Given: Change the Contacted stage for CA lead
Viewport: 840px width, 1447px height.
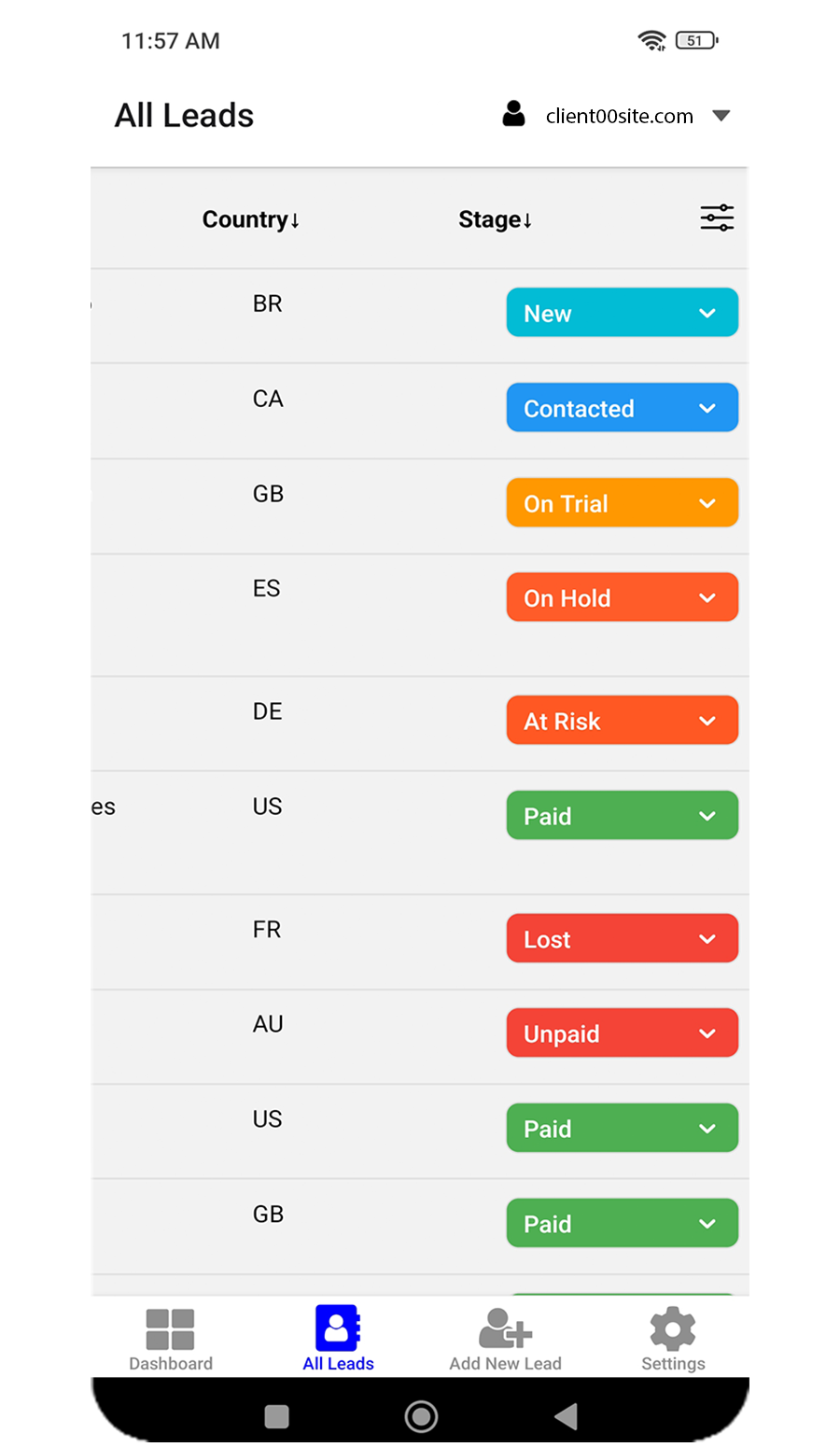Looking at the screenshot, I should point(622,408).
